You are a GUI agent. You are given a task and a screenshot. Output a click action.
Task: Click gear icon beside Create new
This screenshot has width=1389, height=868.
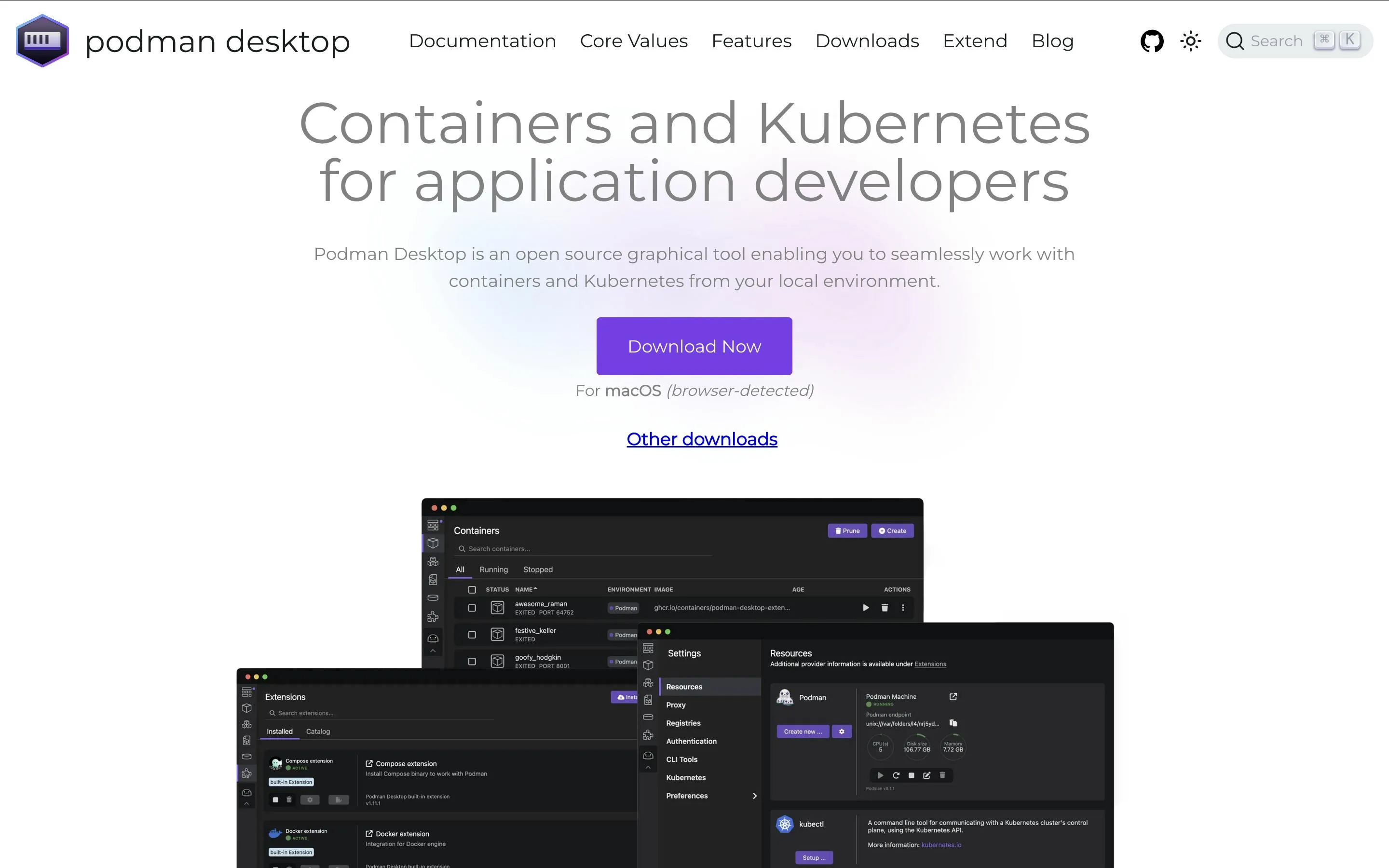click(842, 732)
